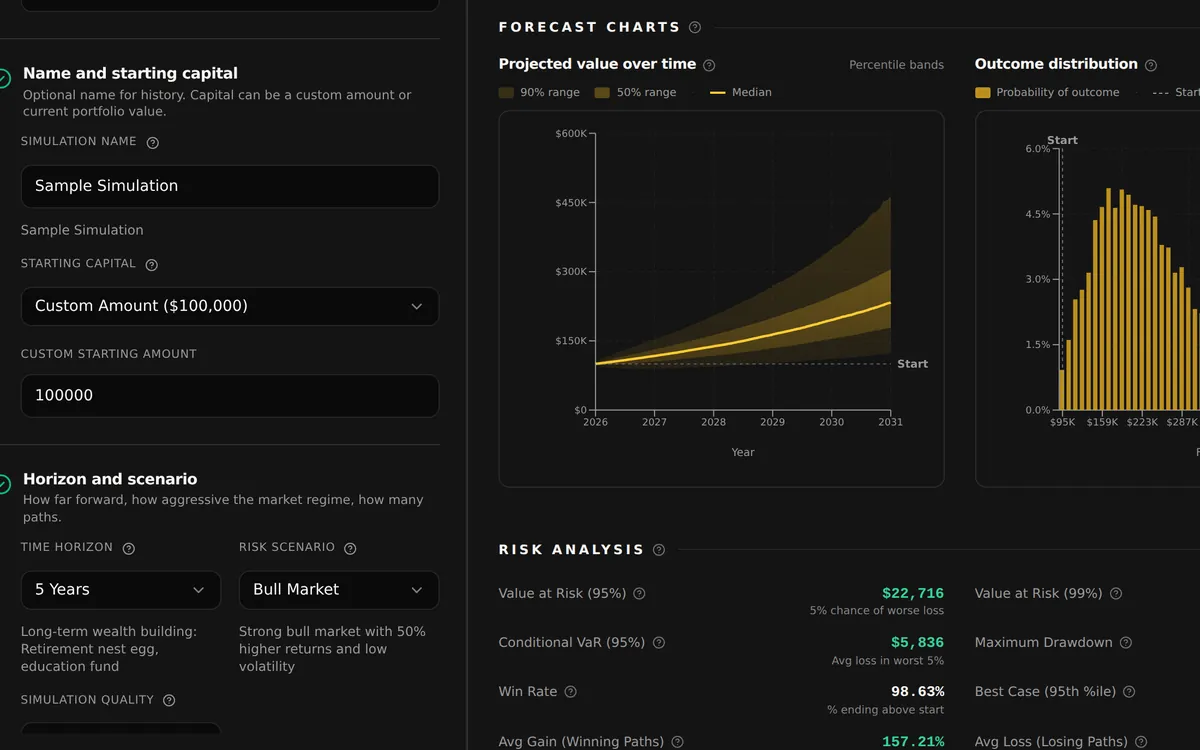Click the $22,716 Value at Risk figure
Screen dimensions: 1200x750
click(913, 593)
